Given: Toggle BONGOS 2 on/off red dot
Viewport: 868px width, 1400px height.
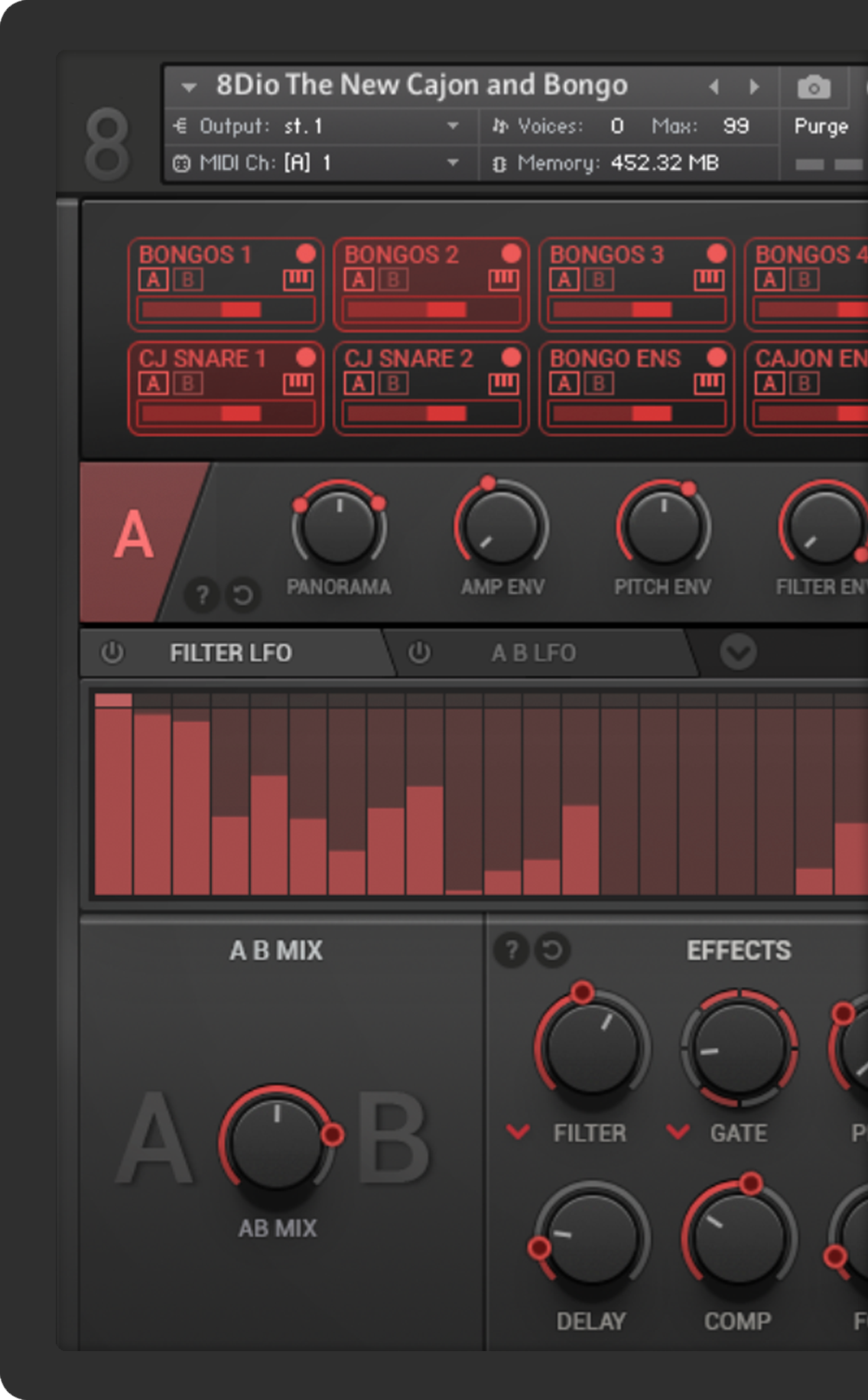Looking at the screenshot, I should [511, 253].
